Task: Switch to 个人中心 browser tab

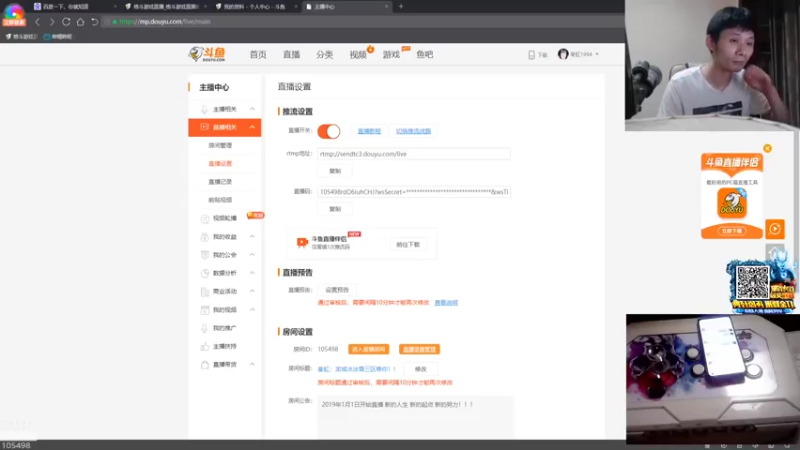Action: pos(257,7)
